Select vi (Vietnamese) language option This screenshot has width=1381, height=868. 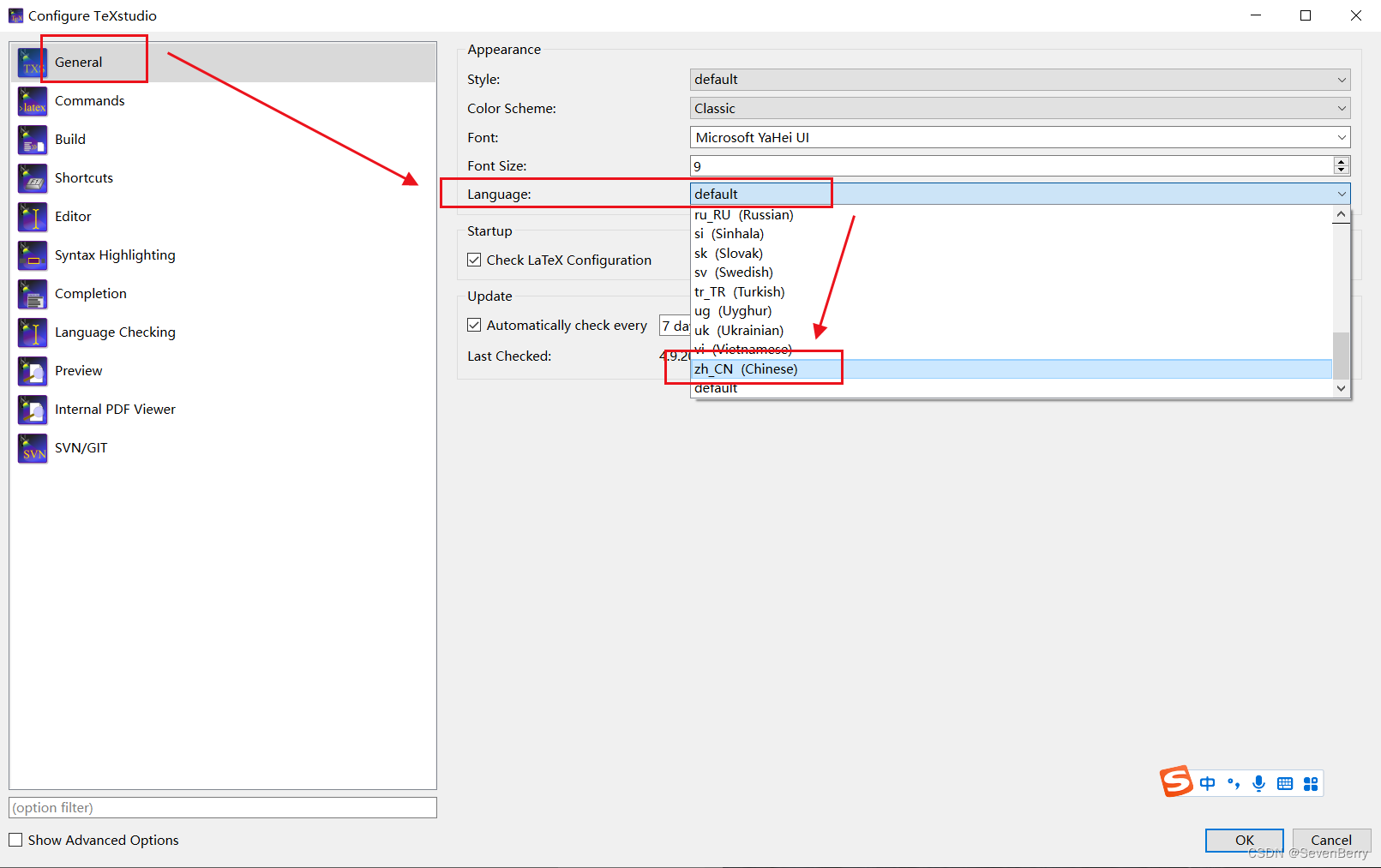(x=1012, y=350)
